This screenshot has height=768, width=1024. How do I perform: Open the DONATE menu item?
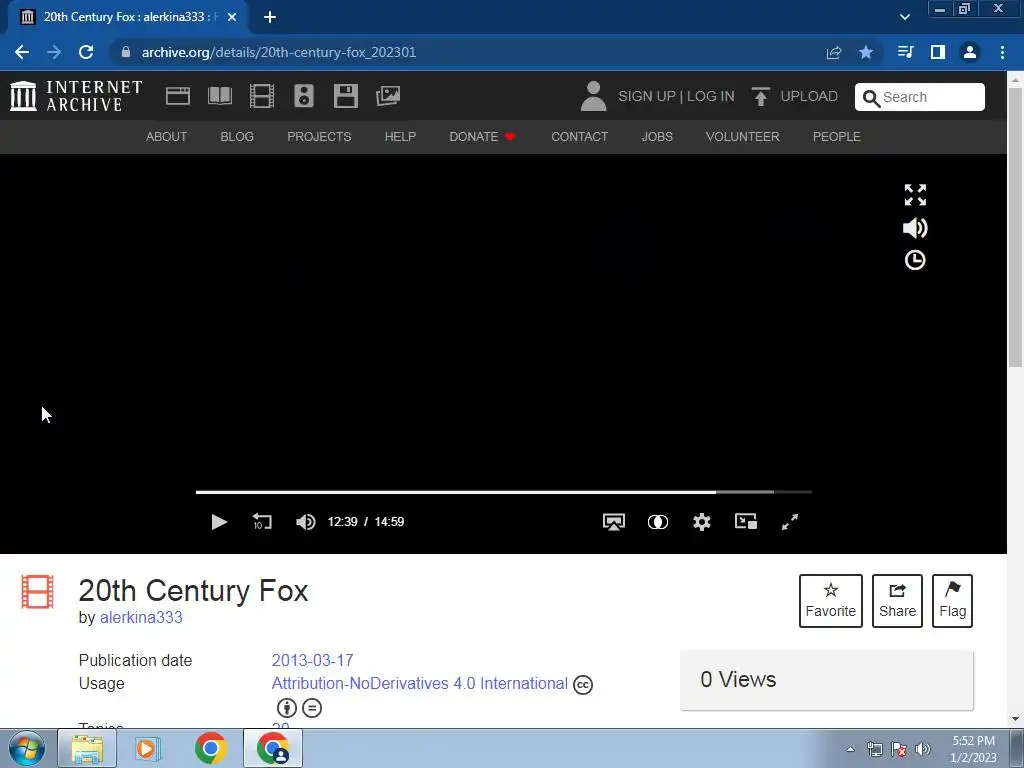[x=482, y=136]
